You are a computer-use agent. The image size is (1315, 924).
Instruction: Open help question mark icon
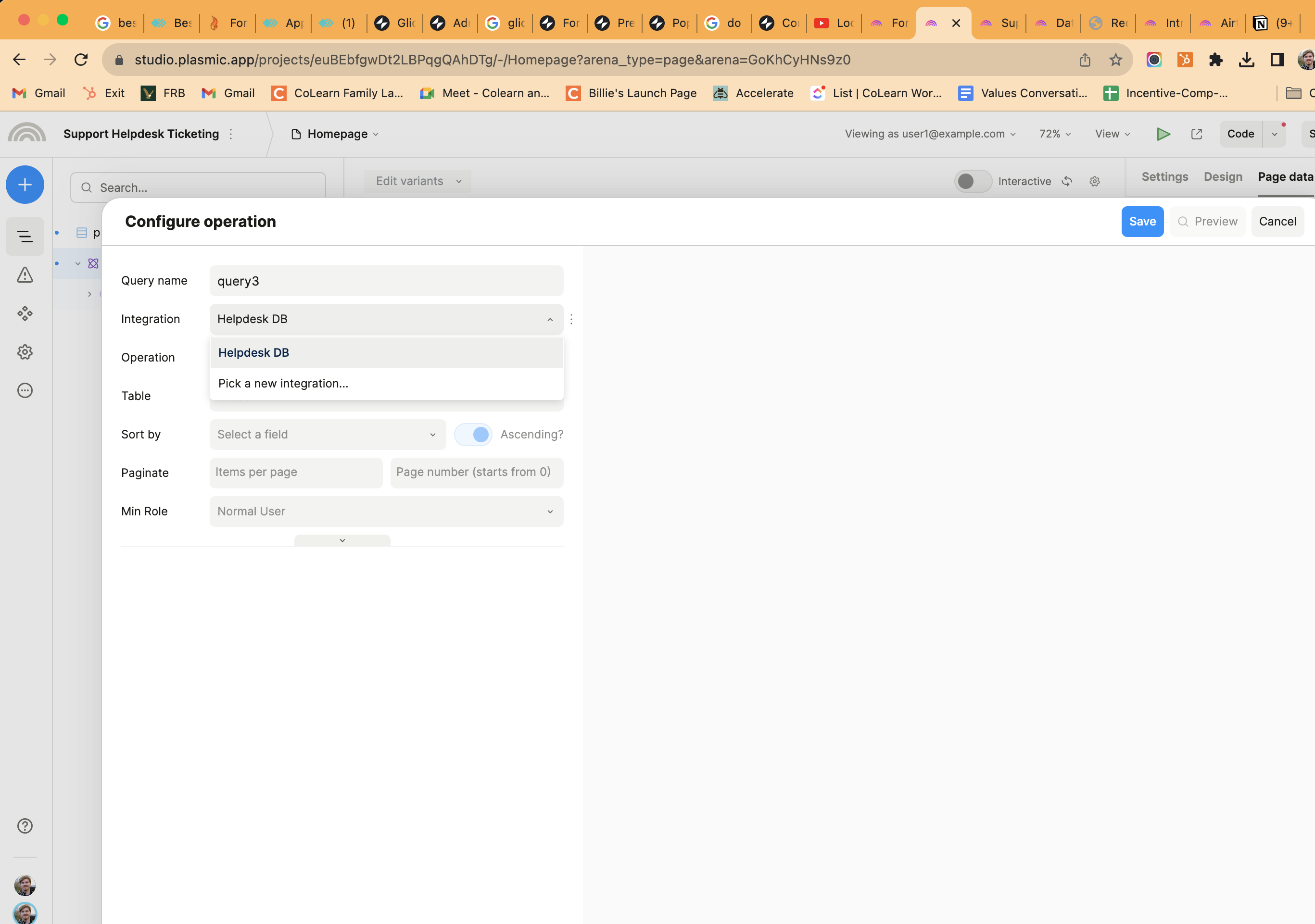pos(25,825)
